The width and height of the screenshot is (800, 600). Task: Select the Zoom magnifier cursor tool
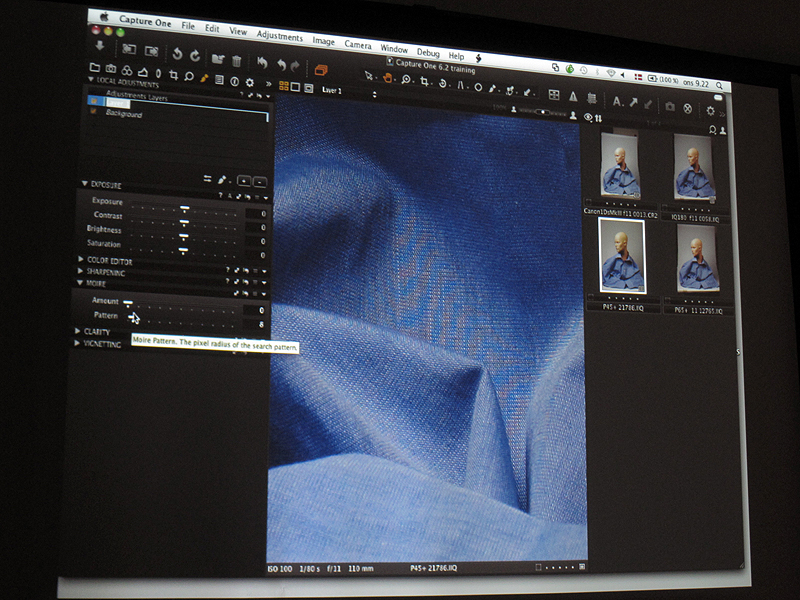406,80
